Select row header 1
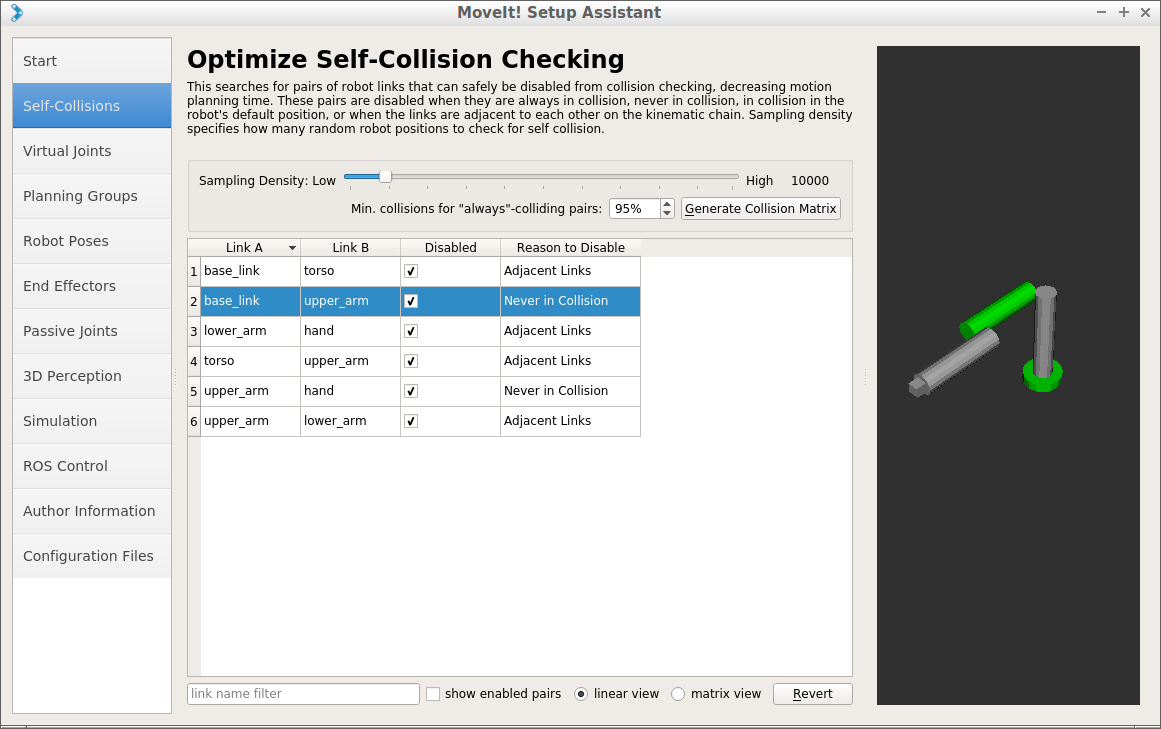 click(x=194, y=271)
